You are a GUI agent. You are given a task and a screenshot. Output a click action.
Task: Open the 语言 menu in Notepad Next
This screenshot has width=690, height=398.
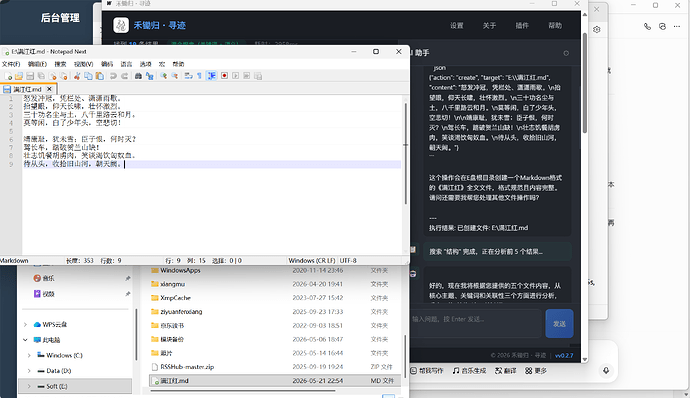tap(126, 64)
